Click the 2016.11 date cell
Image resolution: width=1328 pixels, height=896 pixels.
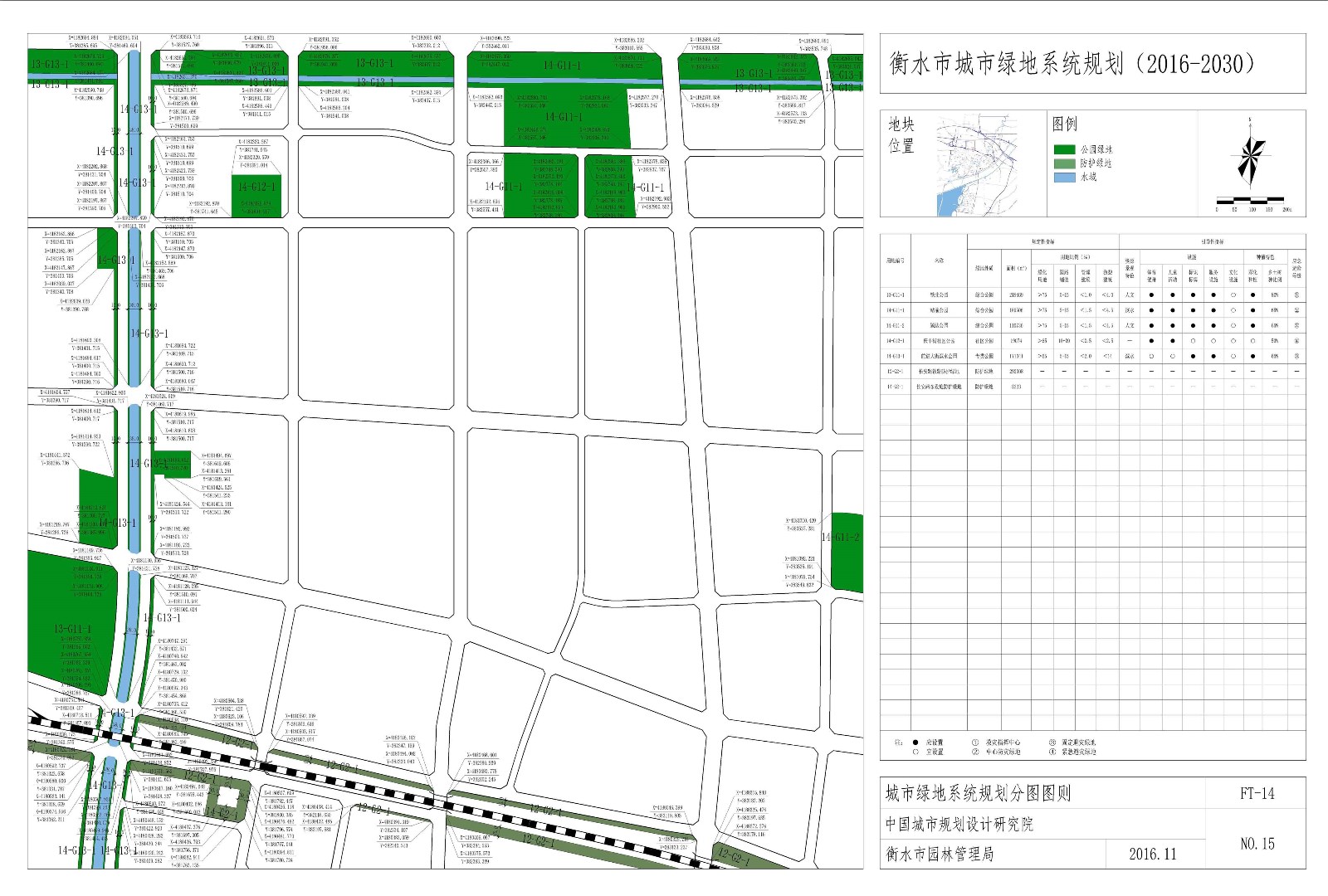[1152, 854]
